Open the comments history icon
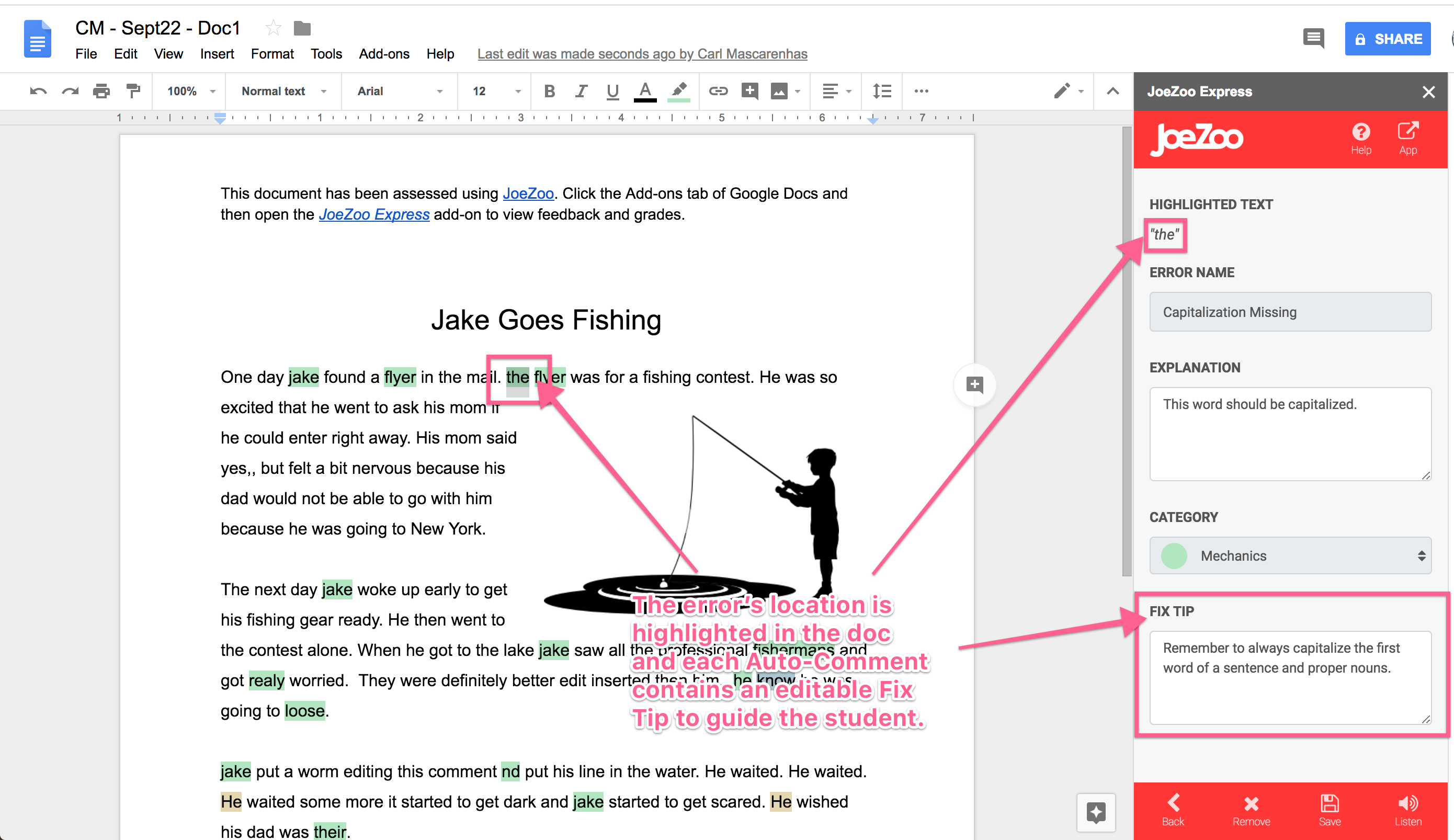Screen dimensions: 1454x840 tap(1313, 39)
